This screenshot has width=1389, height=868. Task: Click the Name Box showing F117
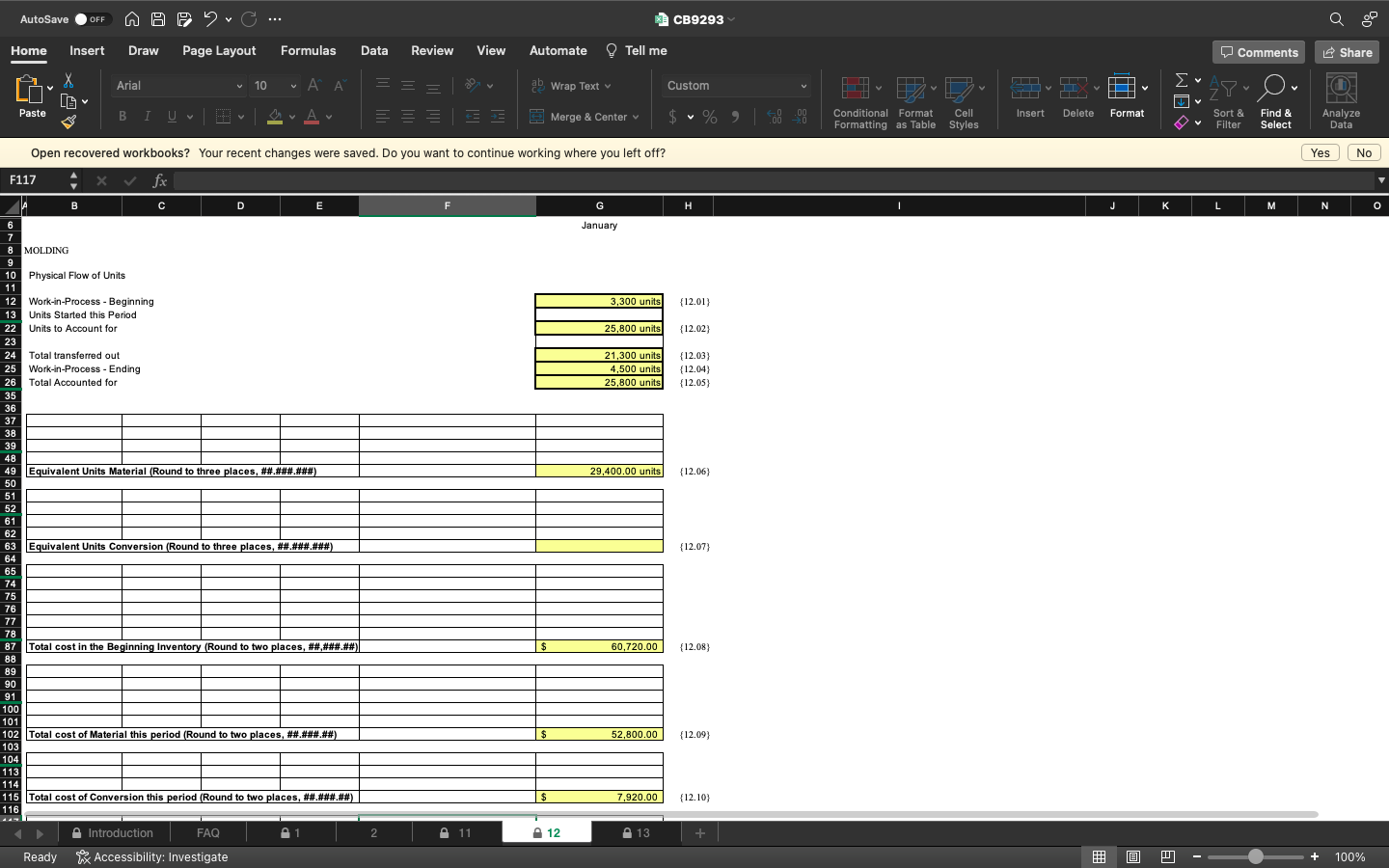(35, 180)
